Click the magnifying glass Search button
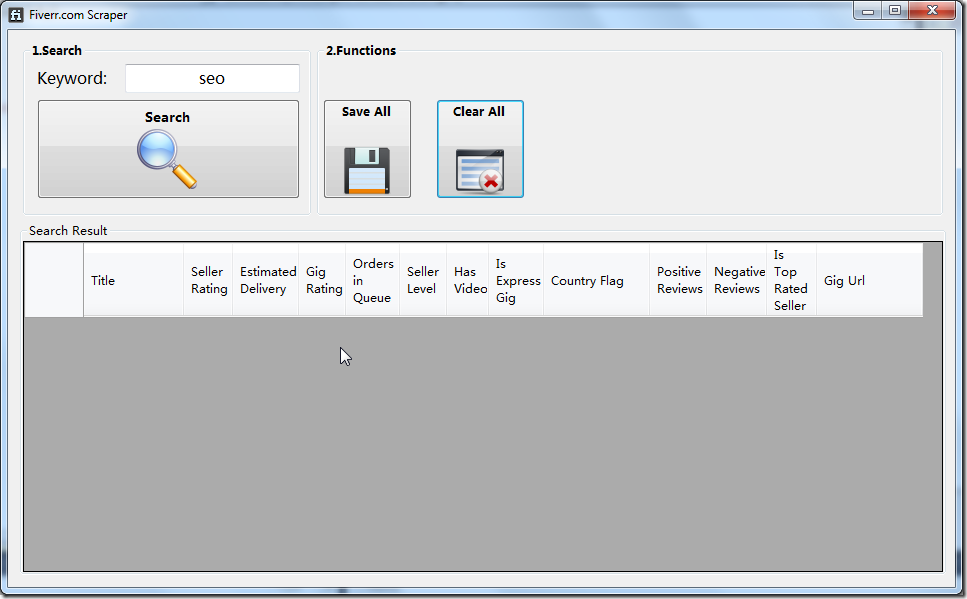 coord(168,149)
